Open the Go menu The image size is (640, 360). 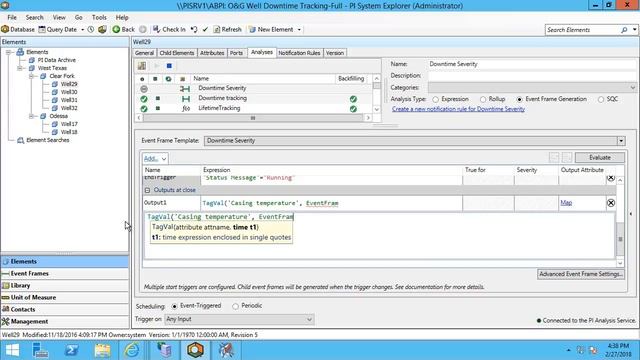point(78,18)
